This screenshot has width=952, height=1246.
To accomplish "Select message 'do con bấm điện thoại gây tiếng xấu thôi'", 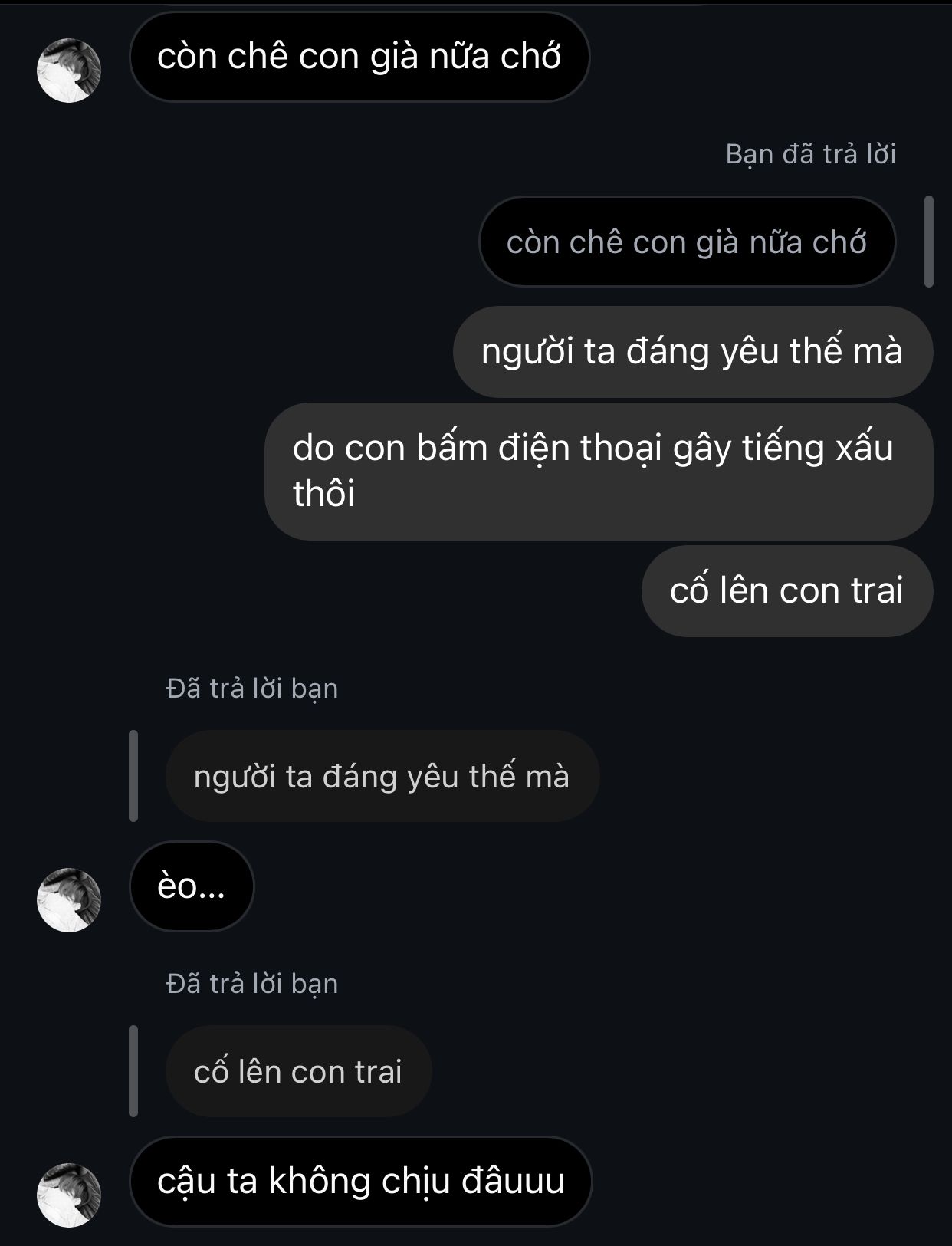I will (599, 472).
